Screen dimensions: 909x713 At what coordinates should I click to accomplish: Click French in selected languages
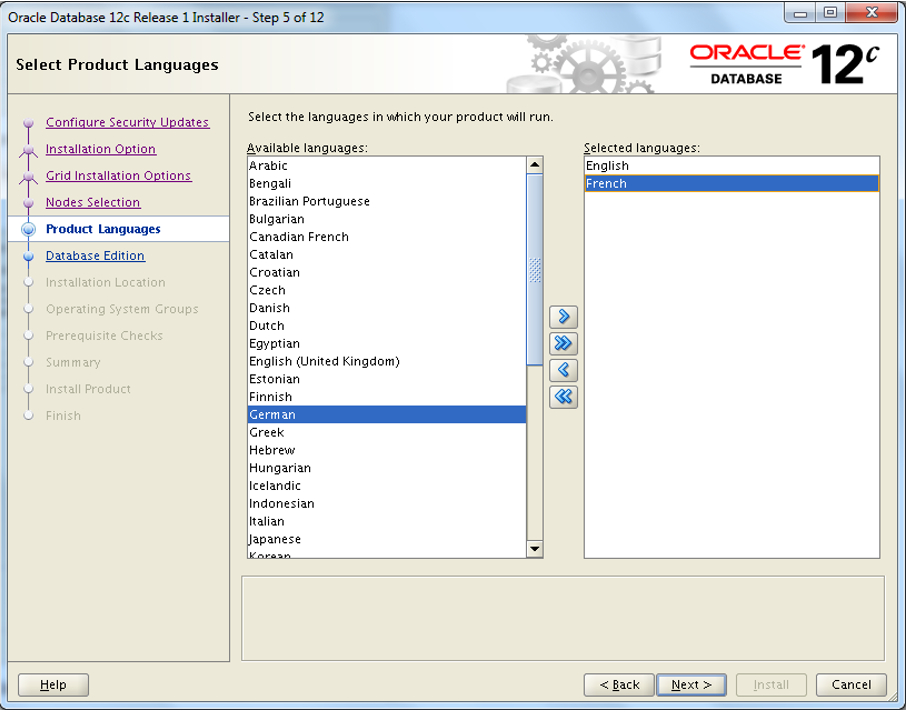tap(733, 184)
